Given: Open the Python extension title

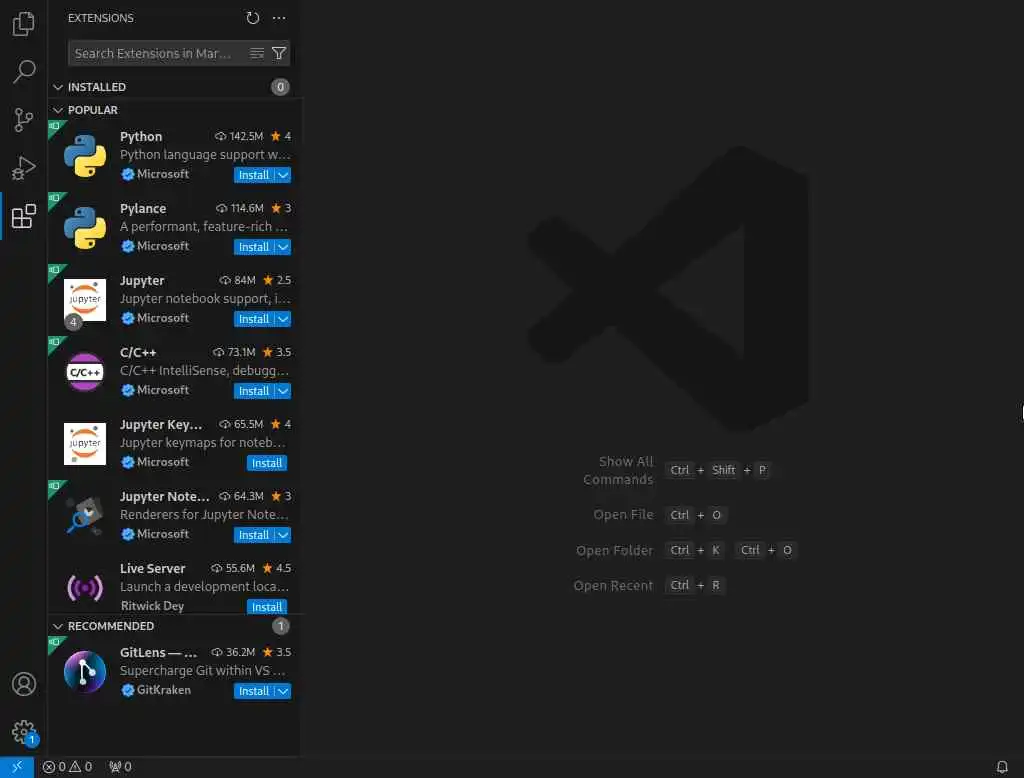Looking at the screenshot, I should 141,137.
